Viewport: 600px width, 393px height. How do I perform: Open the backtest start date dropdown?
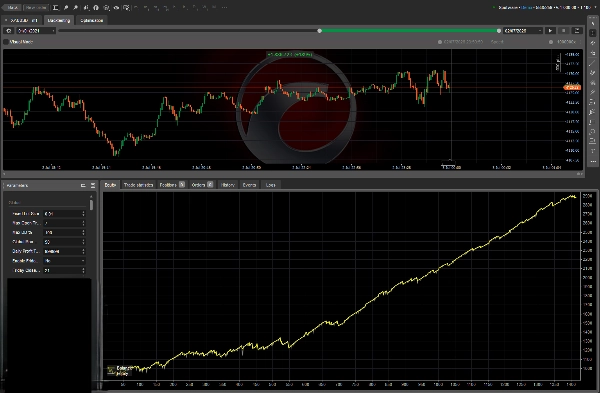click(36, 31)
